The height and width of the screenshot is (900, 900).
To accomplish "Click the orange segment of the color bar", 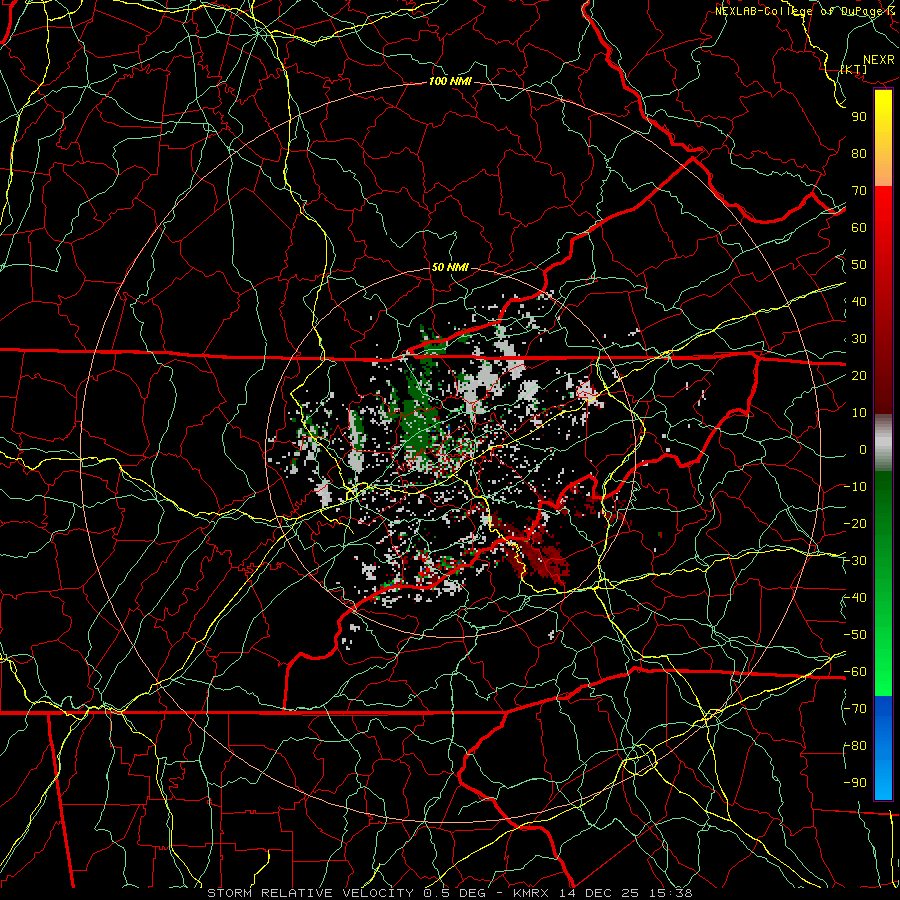I will tap(883, 169).
